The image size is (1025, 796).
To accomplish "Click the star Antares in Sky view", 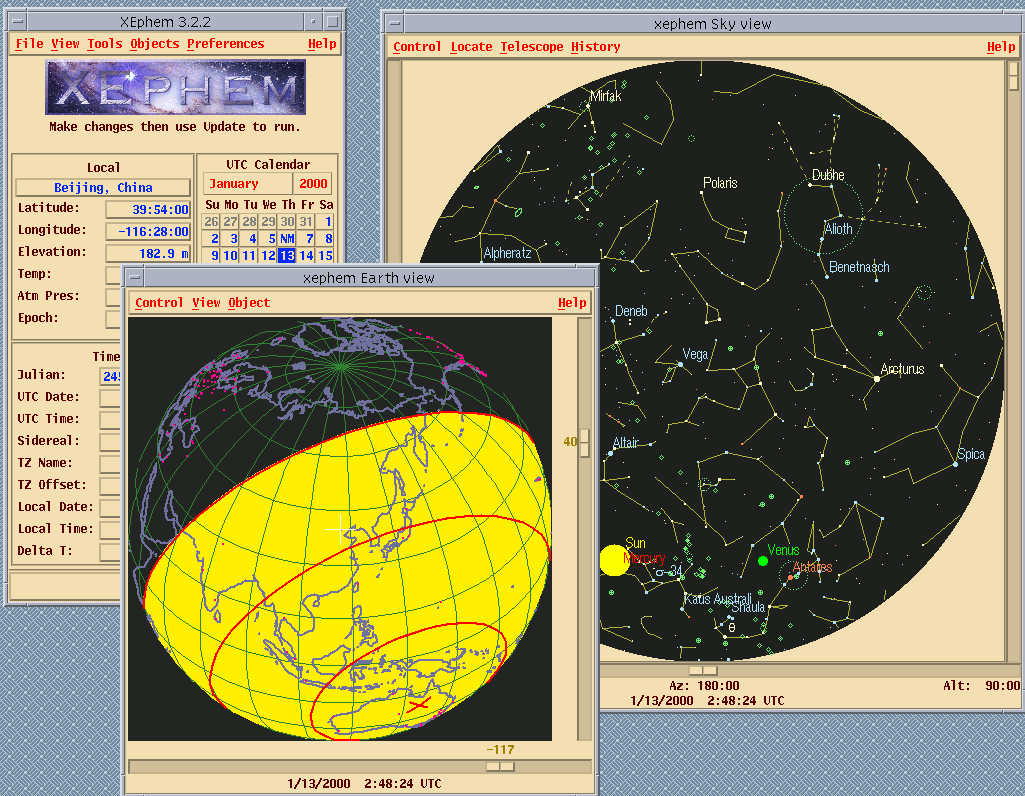I will coord(790,578).
